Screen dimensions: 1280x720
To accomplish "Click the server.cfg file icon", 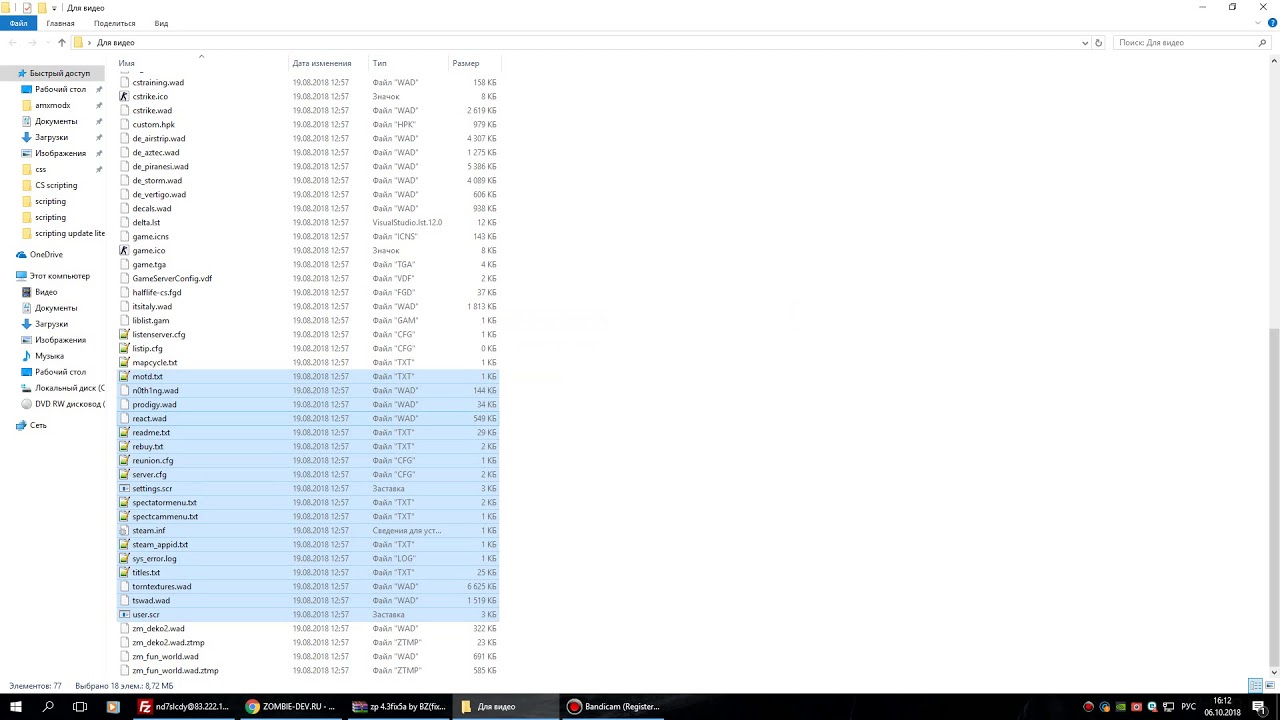I will click(x=124, y=475).
